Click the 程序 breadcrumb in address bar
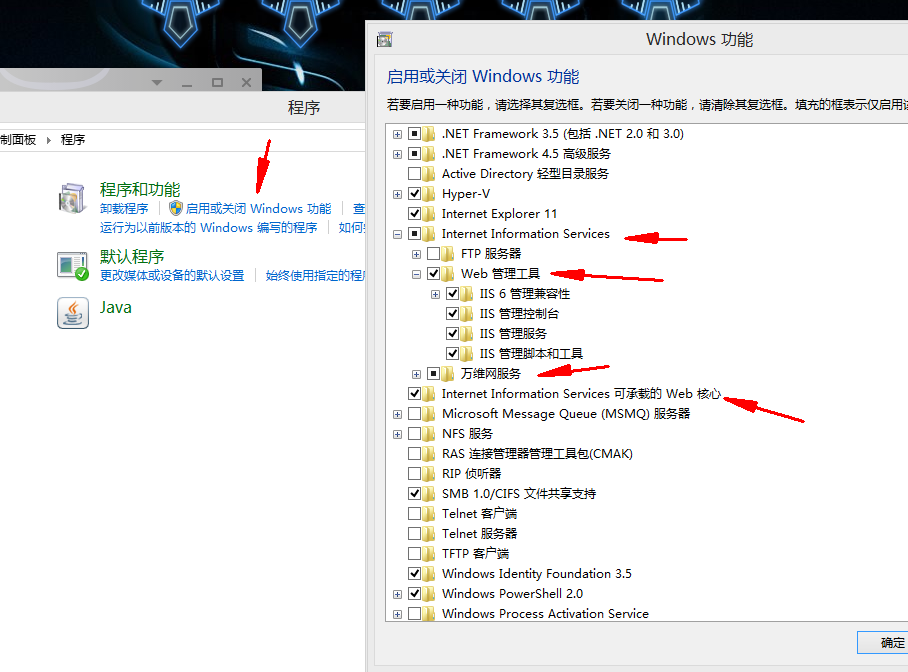Image resolution: width=908 pixels, height=672 pixels. (73, 140)
